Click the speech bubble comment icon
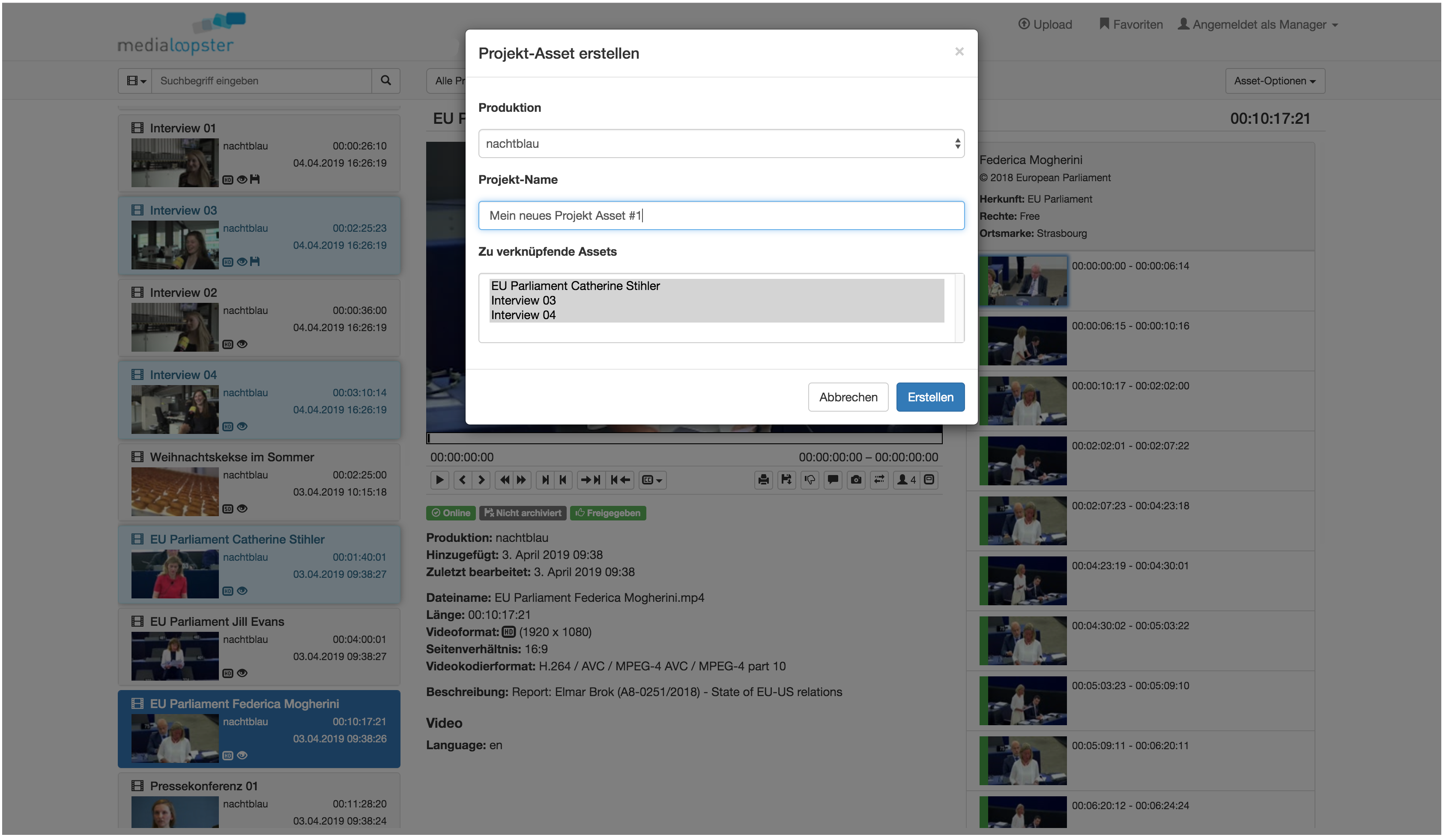The image size is (1446, 840). (833, 480)
